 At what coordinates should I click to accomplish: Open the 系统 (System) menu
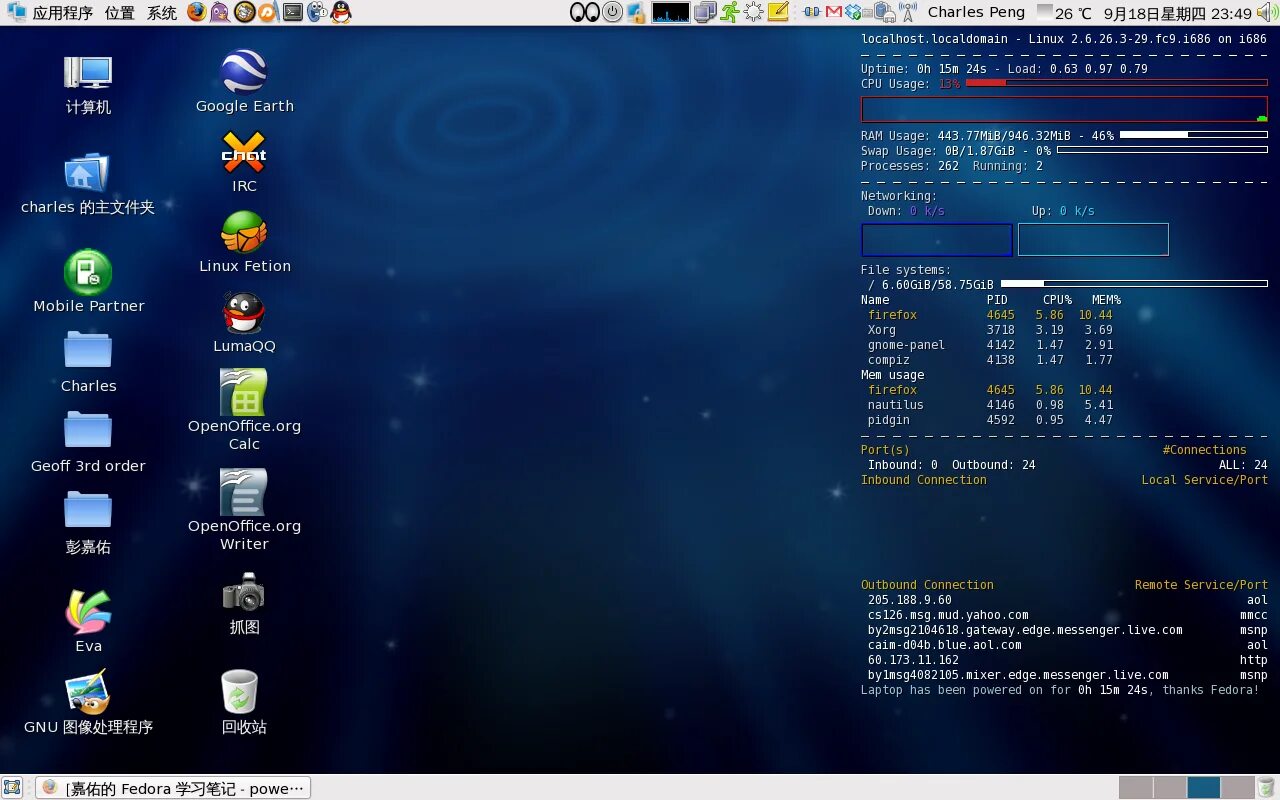point(162,13)
